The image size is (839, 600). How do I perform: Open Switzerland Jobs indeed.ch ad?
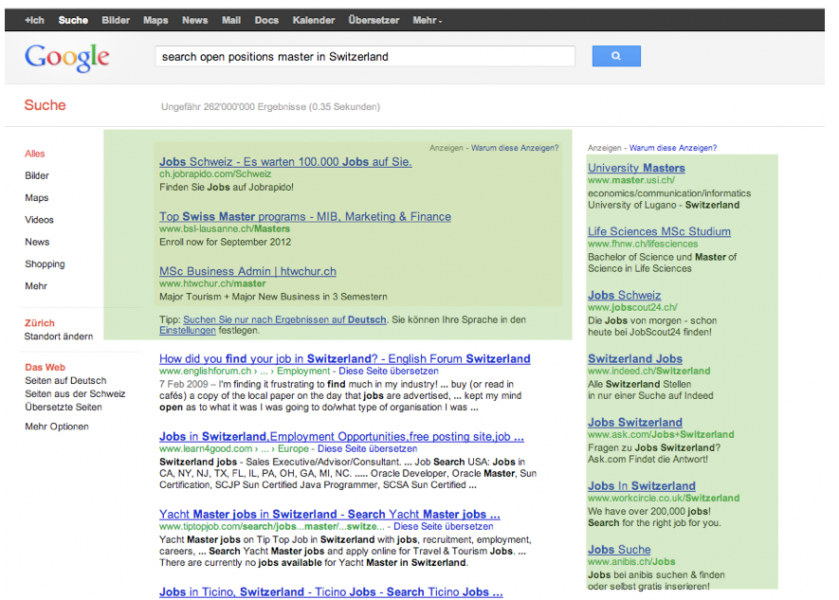click(x=635, y=359)
